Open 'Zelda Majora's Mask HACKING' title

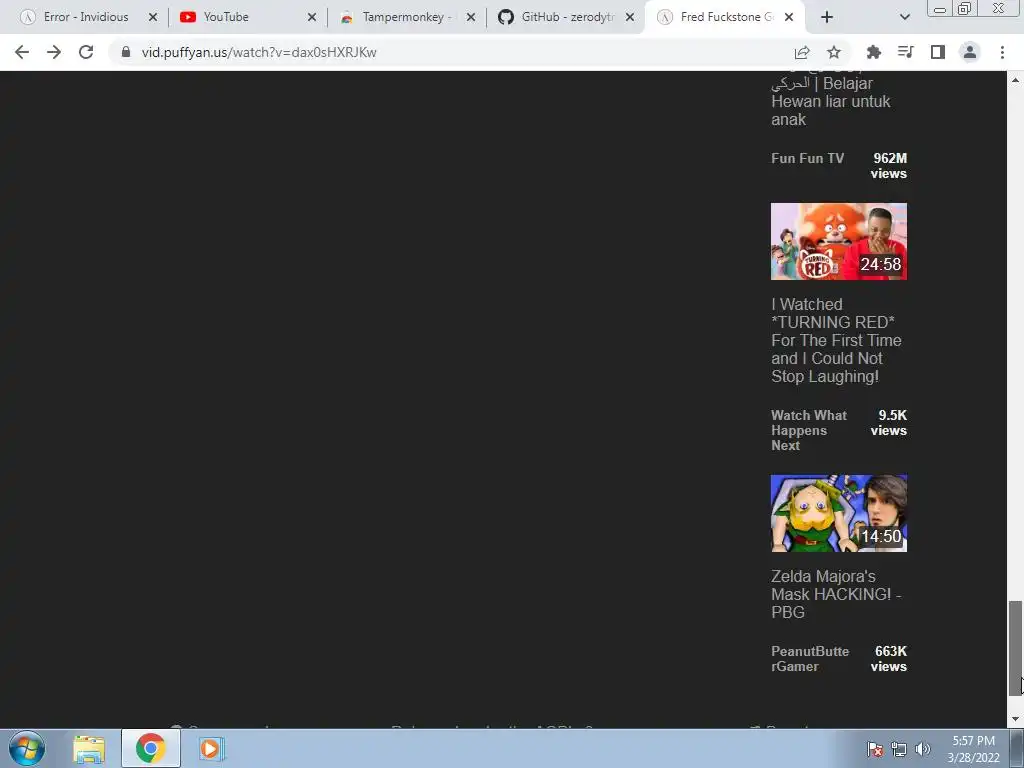[x=836, y=594]
